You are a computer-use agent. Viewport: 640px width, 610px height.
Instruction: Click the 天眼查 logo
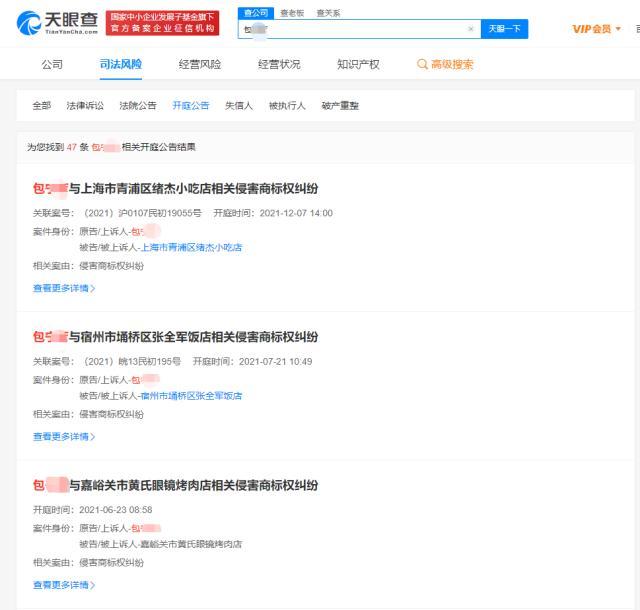click(x=57, y=23)
